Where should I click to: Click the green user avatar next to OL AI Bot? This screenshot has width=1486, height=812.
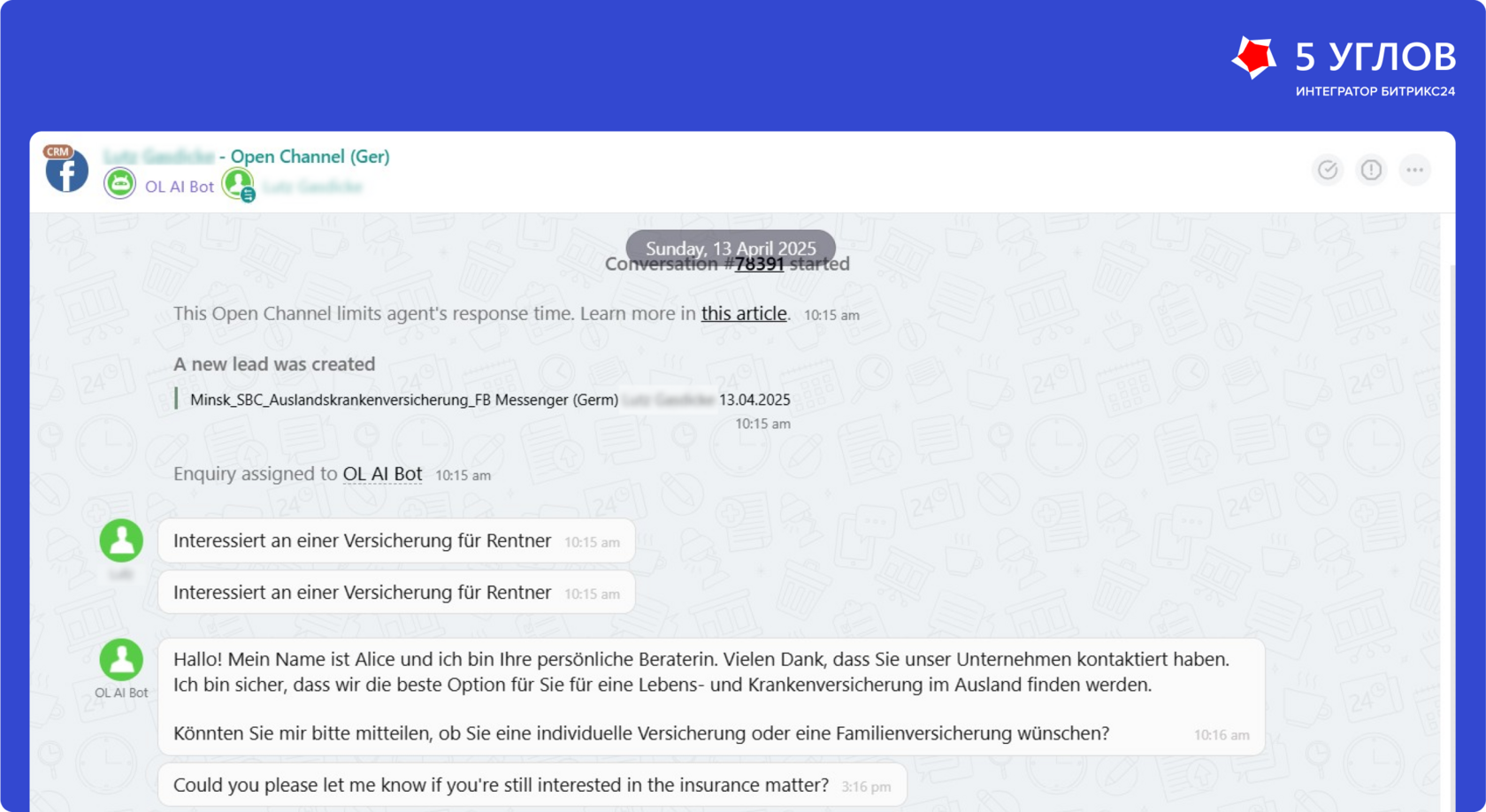(239, 184)
